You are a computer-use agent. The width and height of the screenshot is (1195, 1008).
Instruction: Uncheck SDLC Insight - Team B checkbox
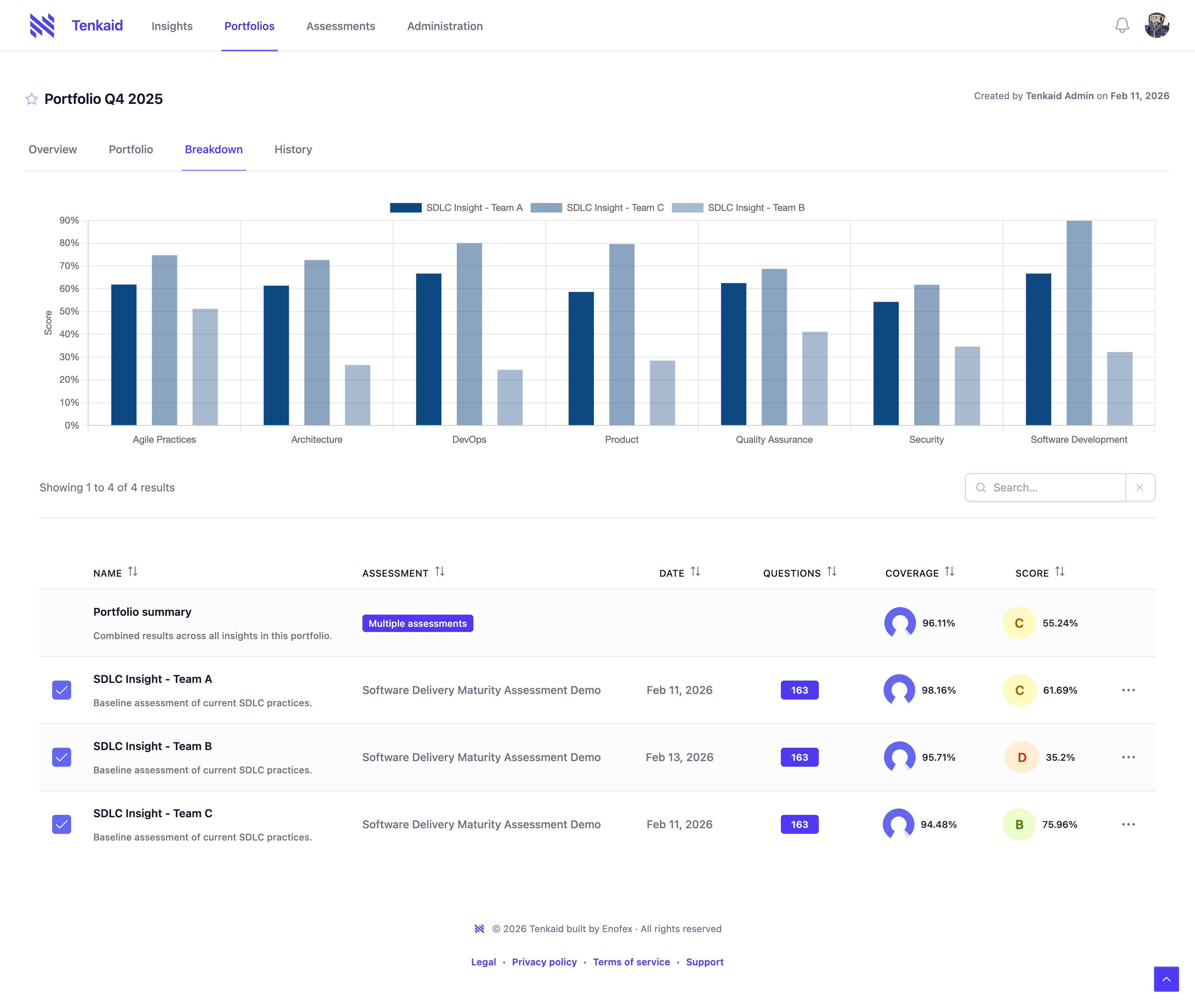(x=62, y=757)
